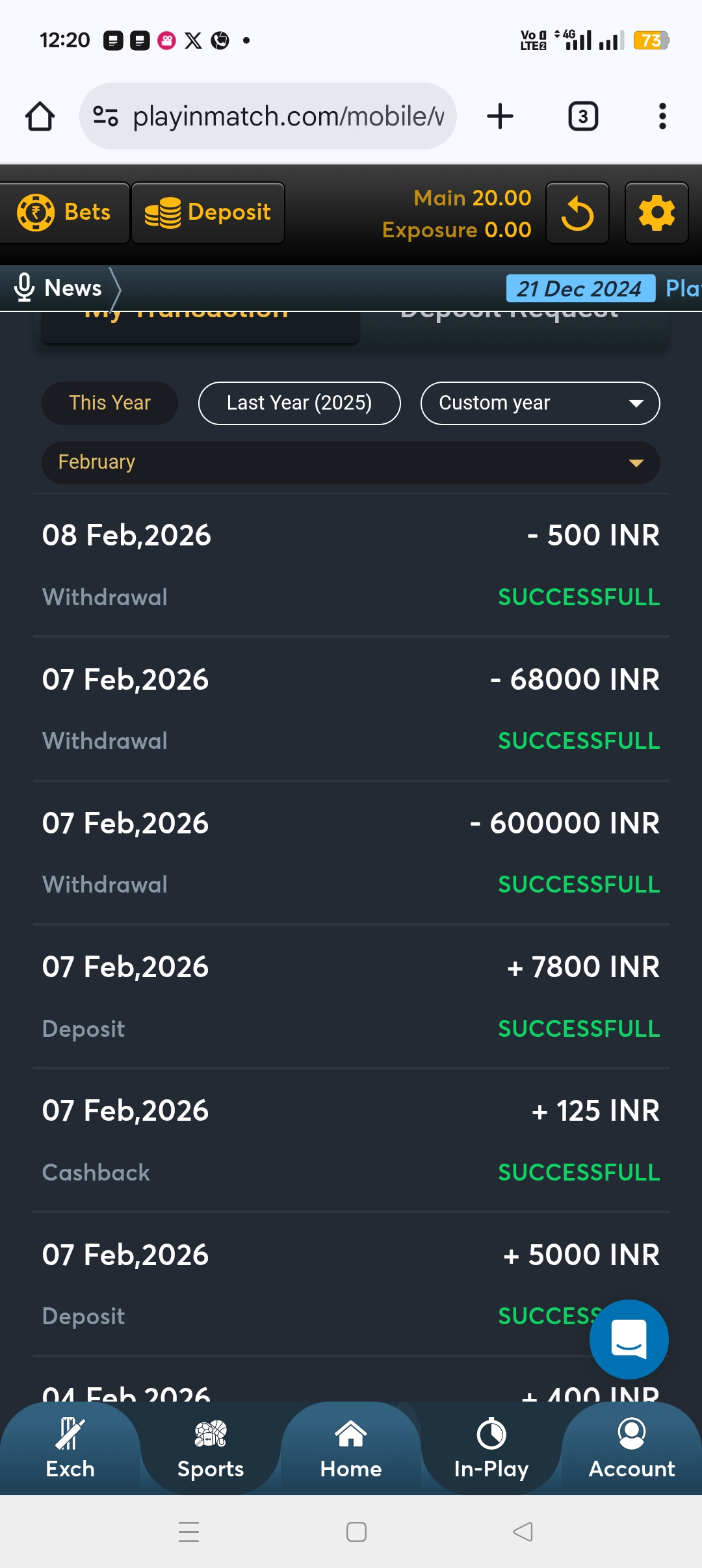The height and width of the screenshot is (1568, 702).
Task: Select the This Year filter
Action: [x=110, y=403]
